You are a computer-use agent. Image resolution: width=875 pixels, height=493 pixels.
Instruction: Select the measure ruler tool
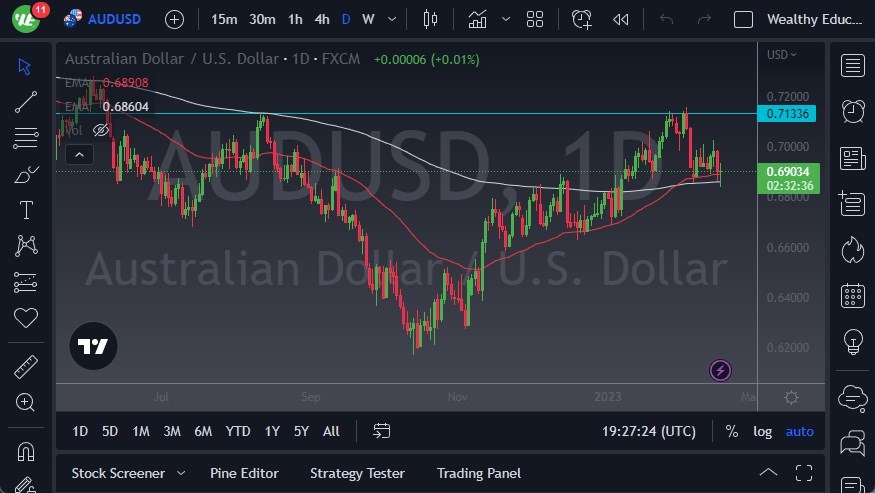[x=26, y=367]
